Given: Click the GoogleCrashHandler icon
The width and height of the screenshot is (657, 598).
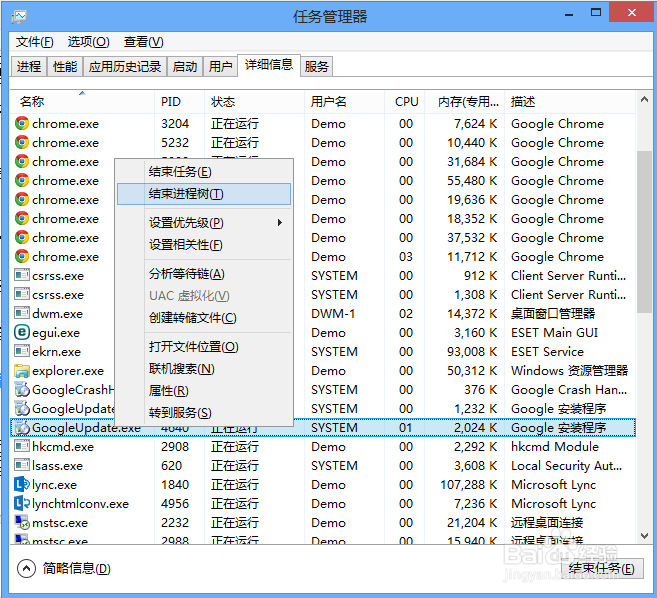Looking at the screenshot, I should coord(22,389).
